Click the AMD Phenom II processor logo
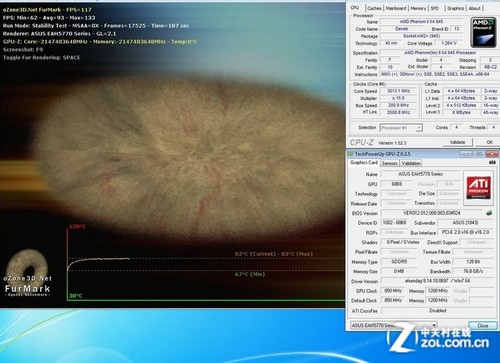Image resolution: width=500 pixels, height=363 pixels. coord(483,32)
